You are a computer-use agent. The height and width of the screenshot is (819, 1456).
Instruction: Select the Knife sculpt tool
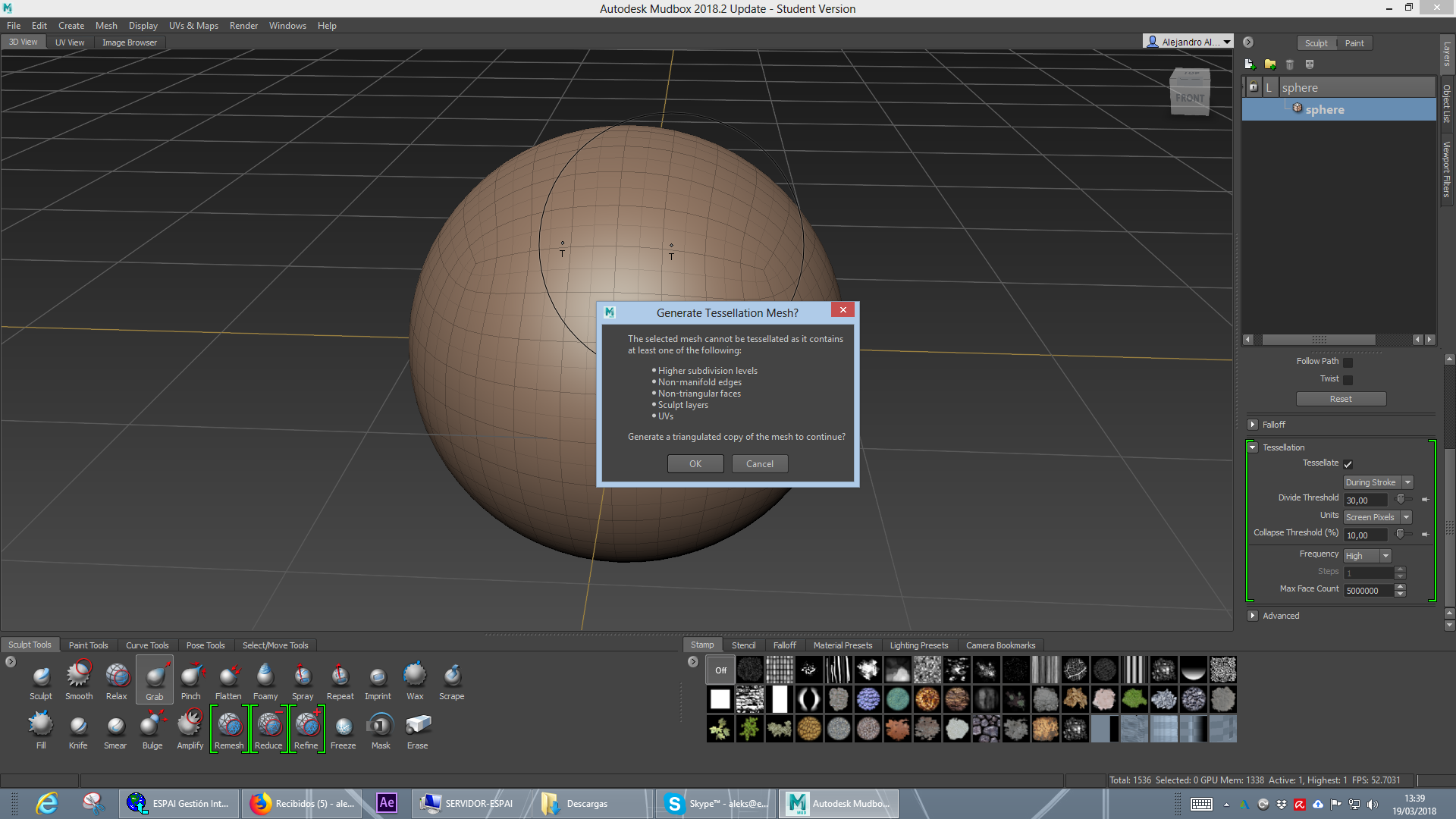78,726
